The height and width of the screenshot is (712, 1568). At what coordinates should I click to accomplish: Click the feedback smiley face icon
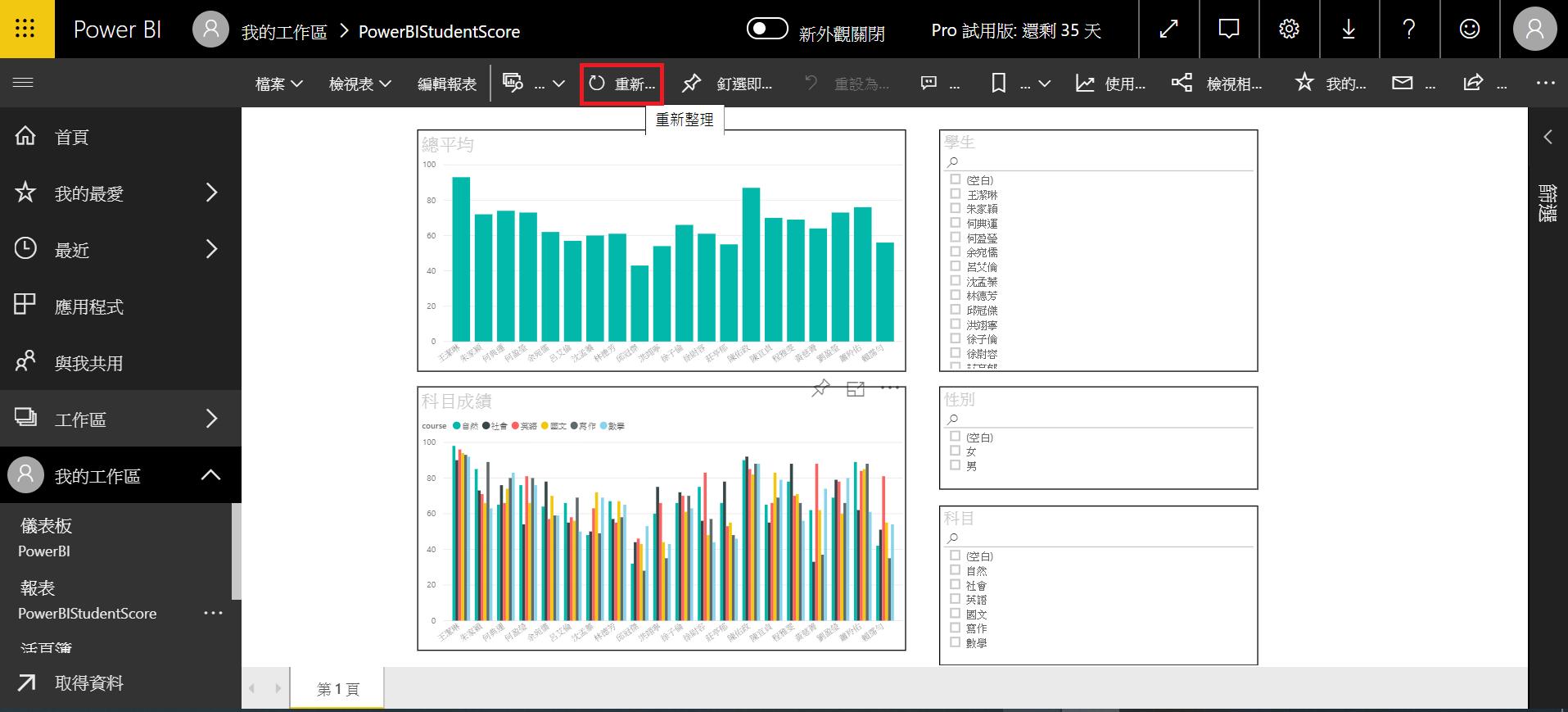click(x=1469, y=29)
